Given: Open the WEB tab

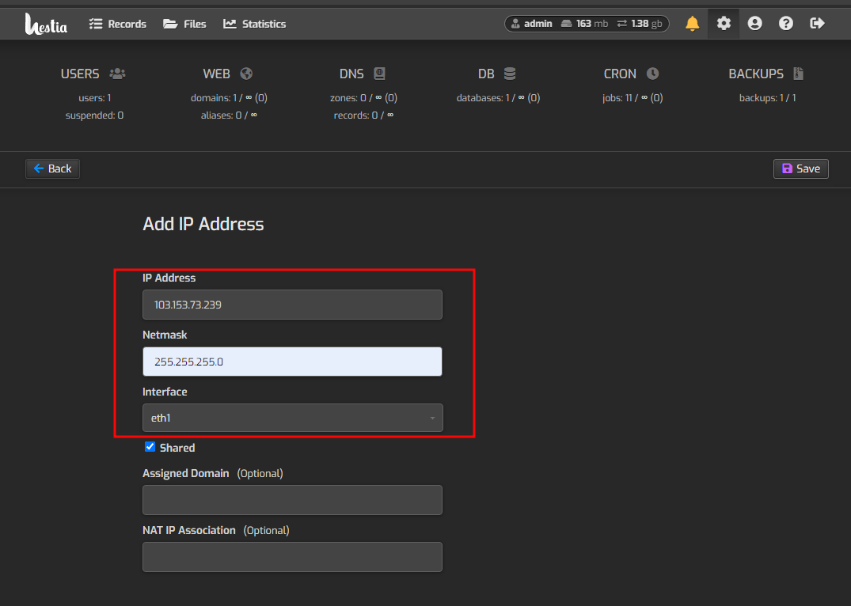Looking at the screenshot, I should (x=228, y=74).
